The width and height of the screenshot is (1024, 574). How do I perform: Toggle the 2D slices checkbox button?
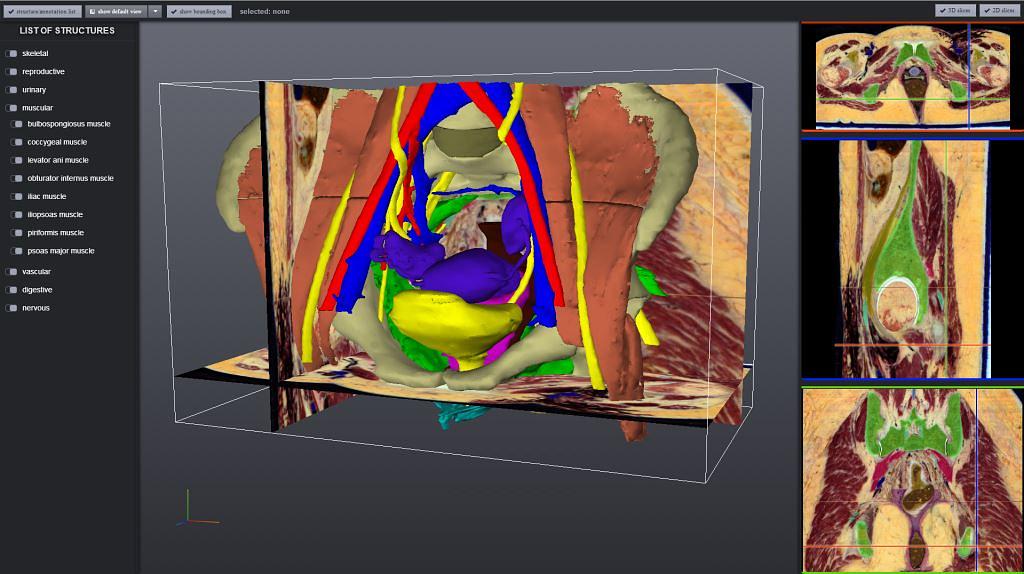[x=998, y=11]
